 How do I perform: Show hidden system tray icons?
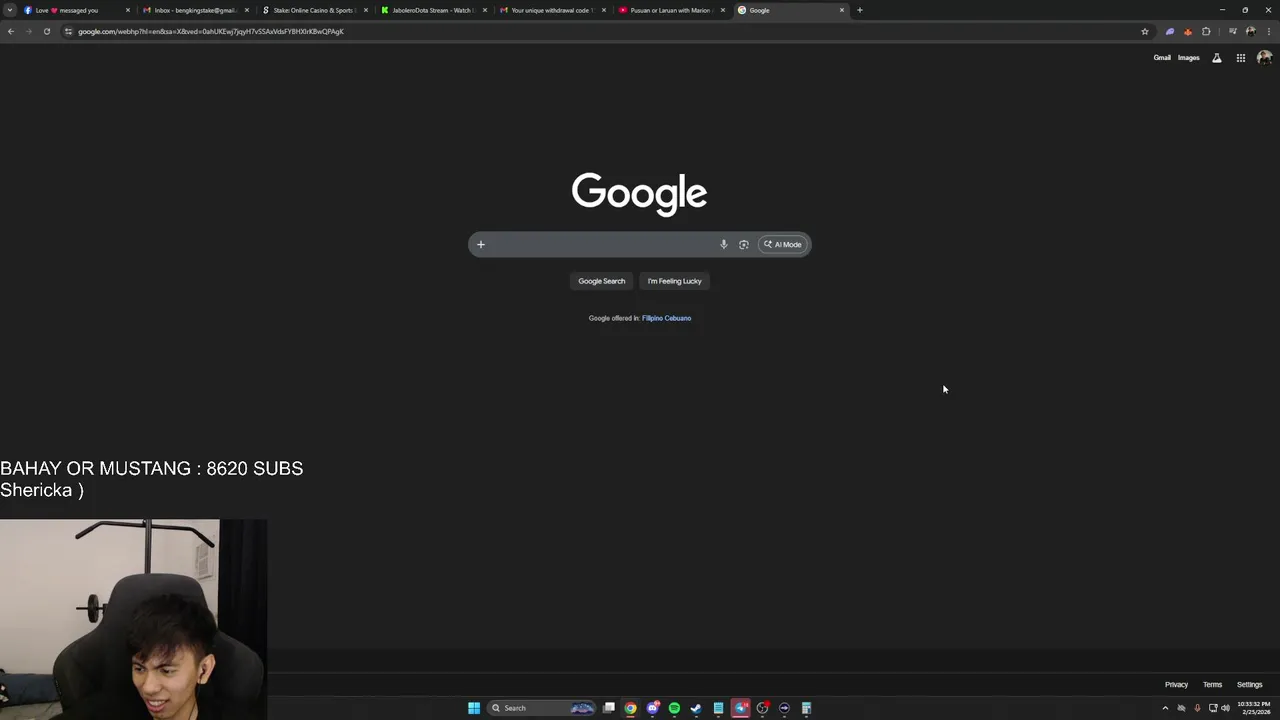pos(1164,708)
